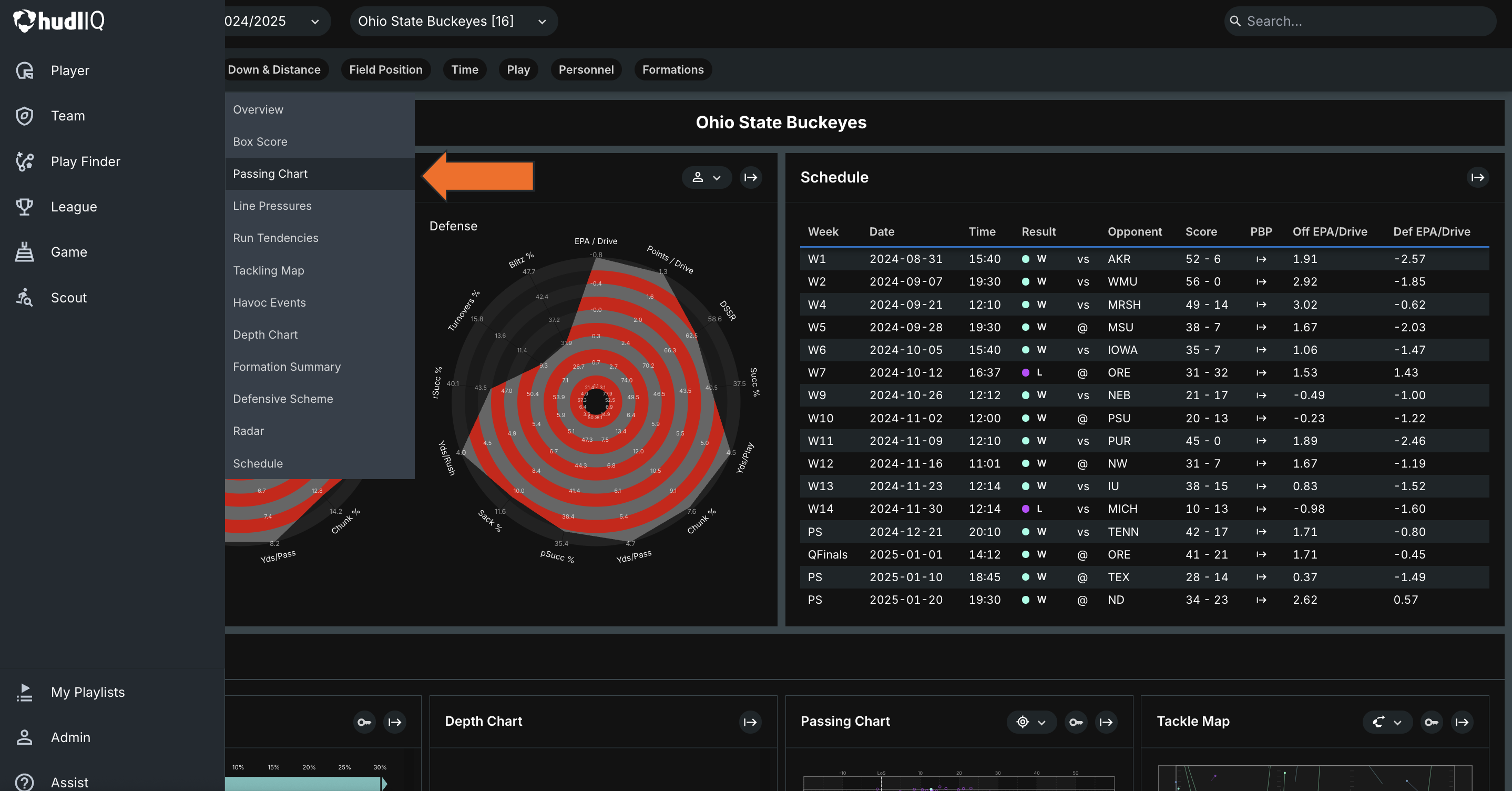The image size is (1512, 791).
Task: Open the person view dropdown on radar panel
Action: coord(706,177)
